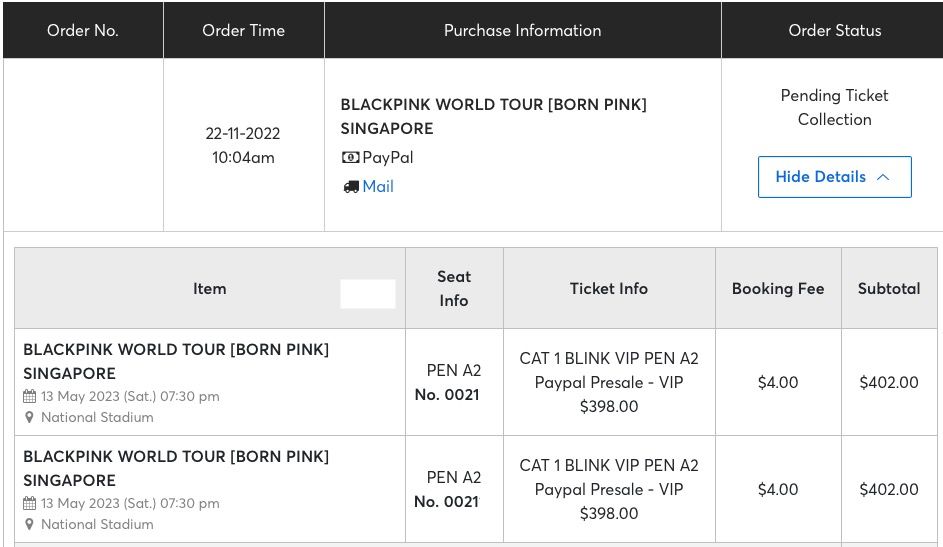The image size is (943, 547).
Task: Click the Seat Info column header
Action: point(454,289)
